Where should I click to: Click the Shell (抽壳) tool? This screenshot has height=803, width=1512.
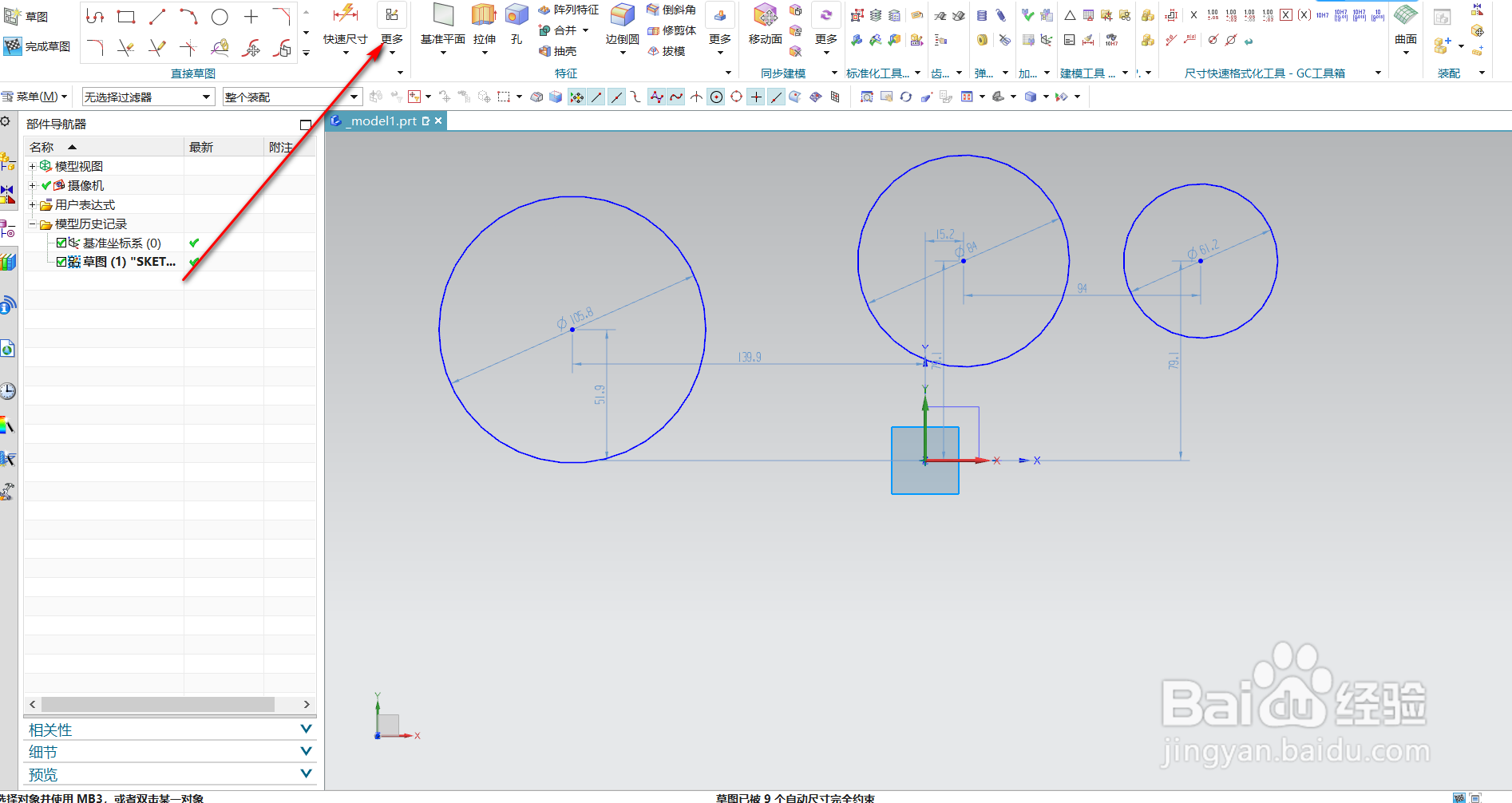(558, 51)
